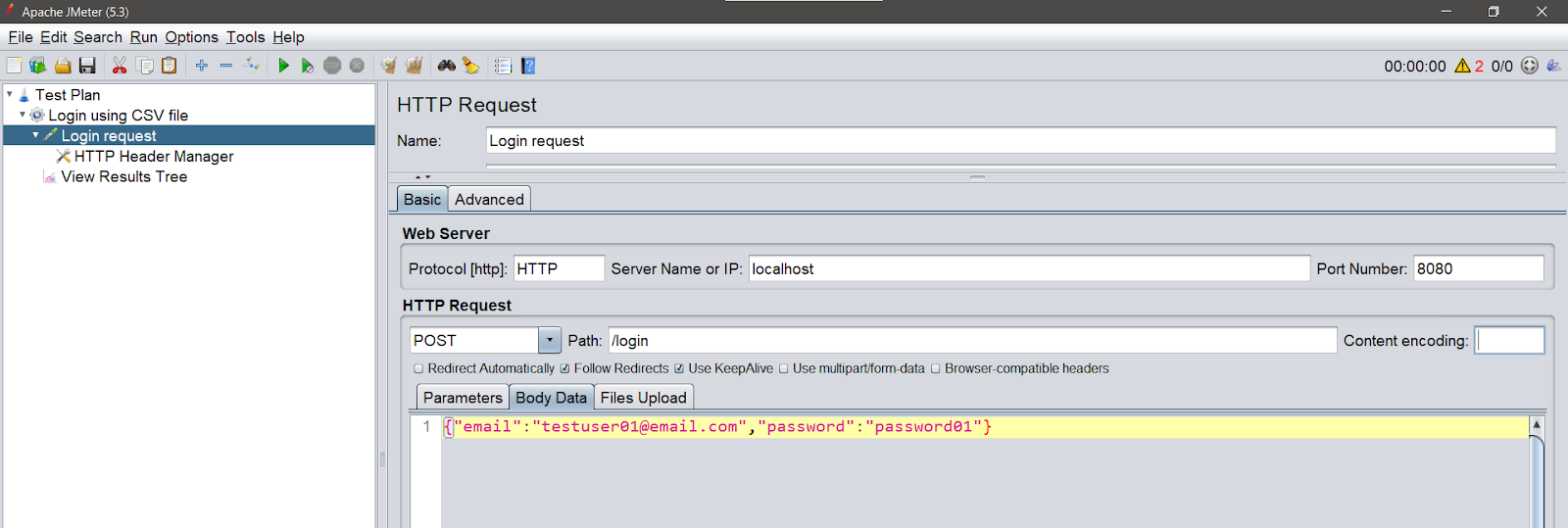The image size is (1568, 528).
Task: Click the Protocol field showing HTTP
Action: [559, 268]
